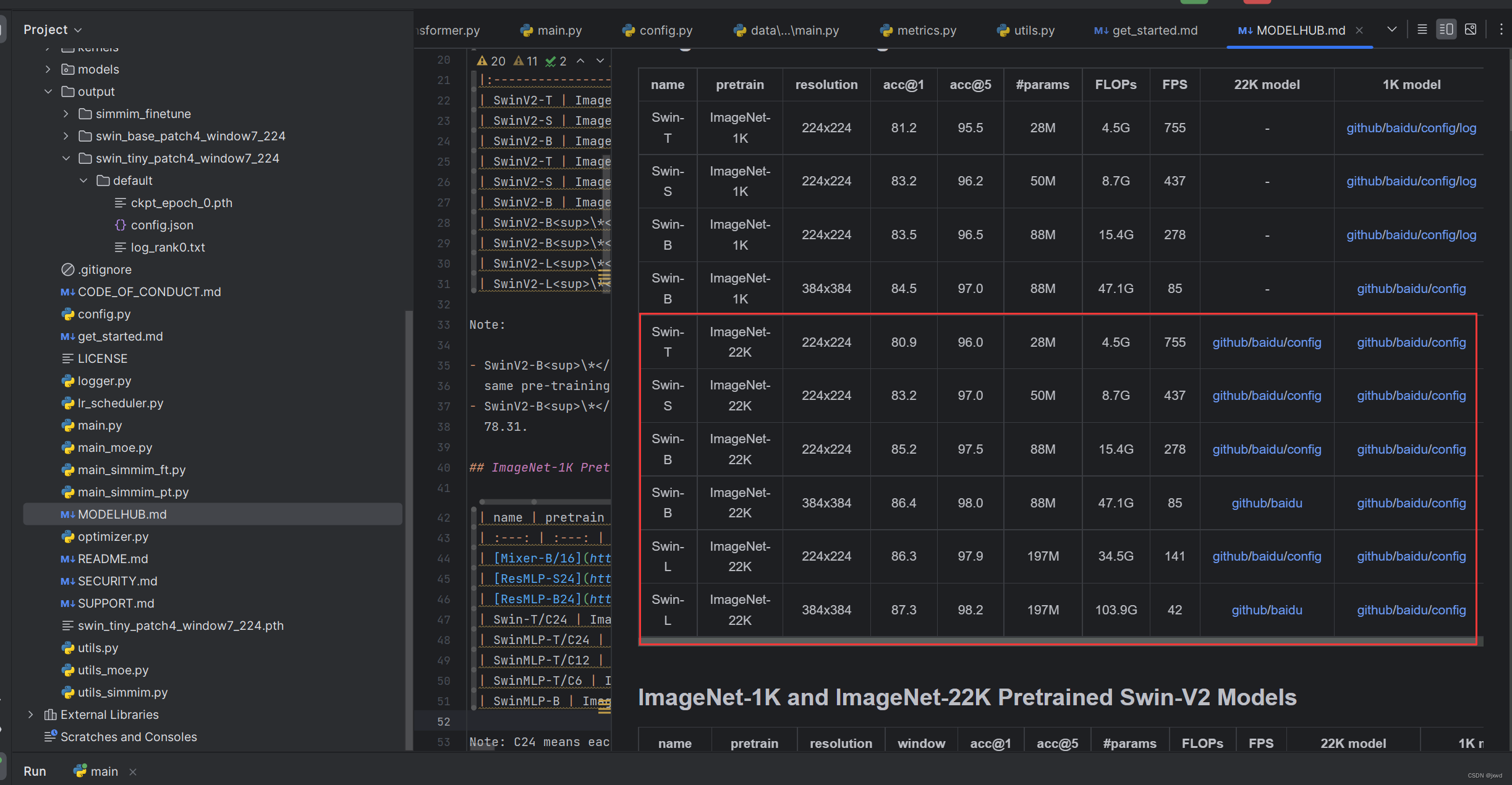Close the main run tab
This screenshot has width=1512, height=785.
click(133, 771)
